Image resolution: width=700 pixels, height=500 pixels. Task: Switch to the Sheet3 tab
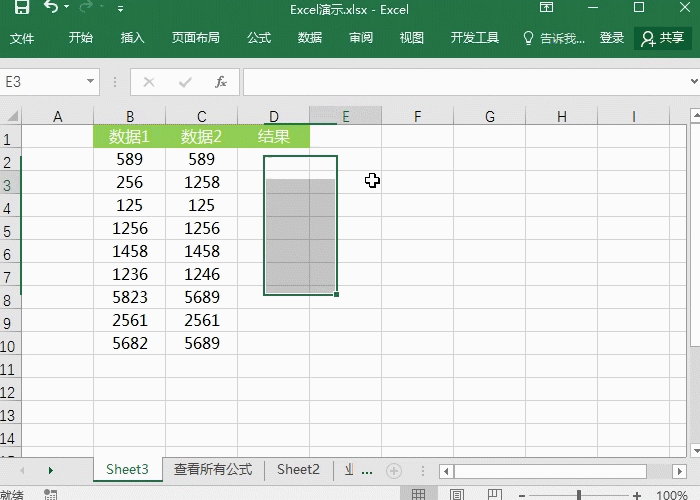(x=127, y=469)
